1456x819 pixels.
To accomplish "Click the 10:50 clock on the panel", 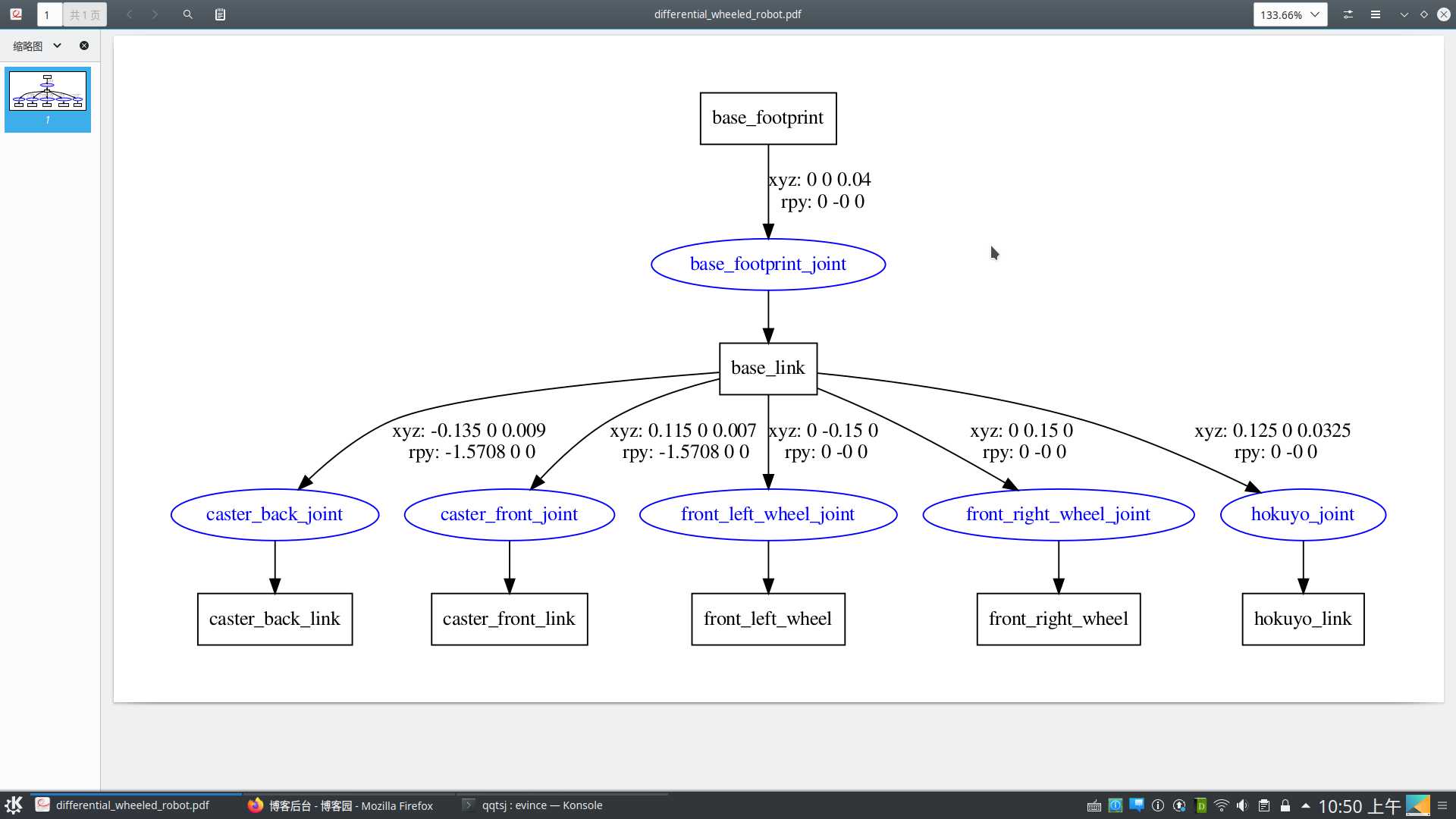I will click(1360, 806).
